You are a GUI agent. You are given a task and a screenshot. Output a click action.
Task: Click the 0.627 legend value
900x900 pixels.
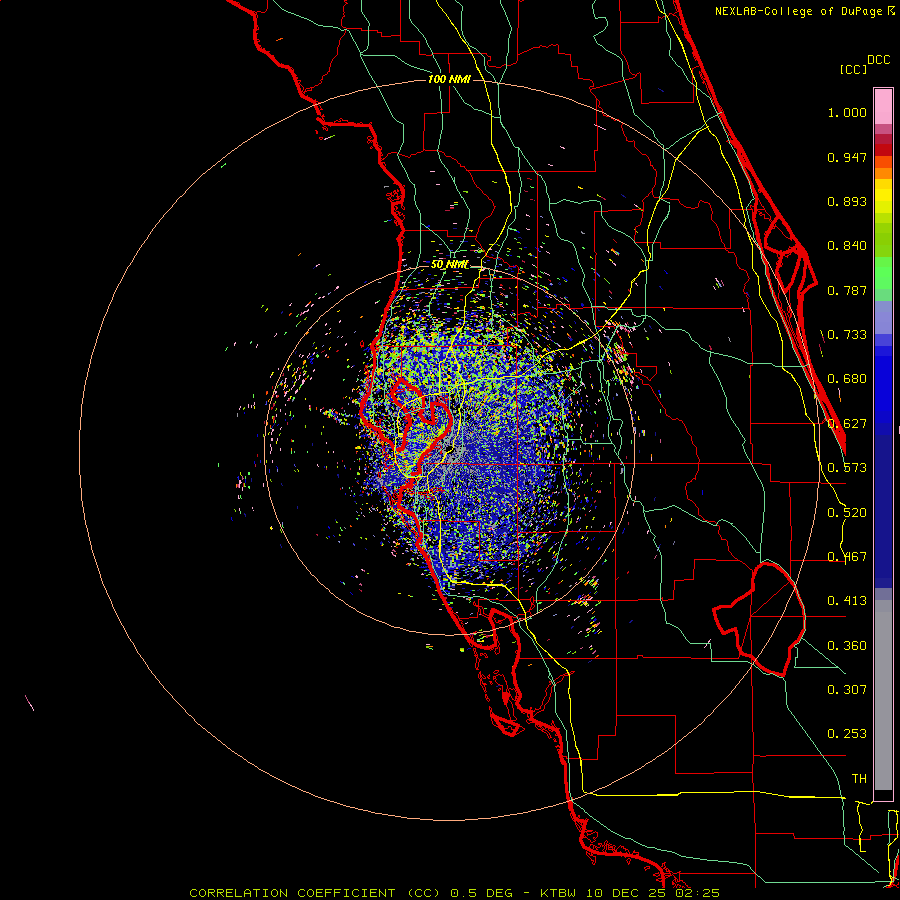click(x=847, y=424)
